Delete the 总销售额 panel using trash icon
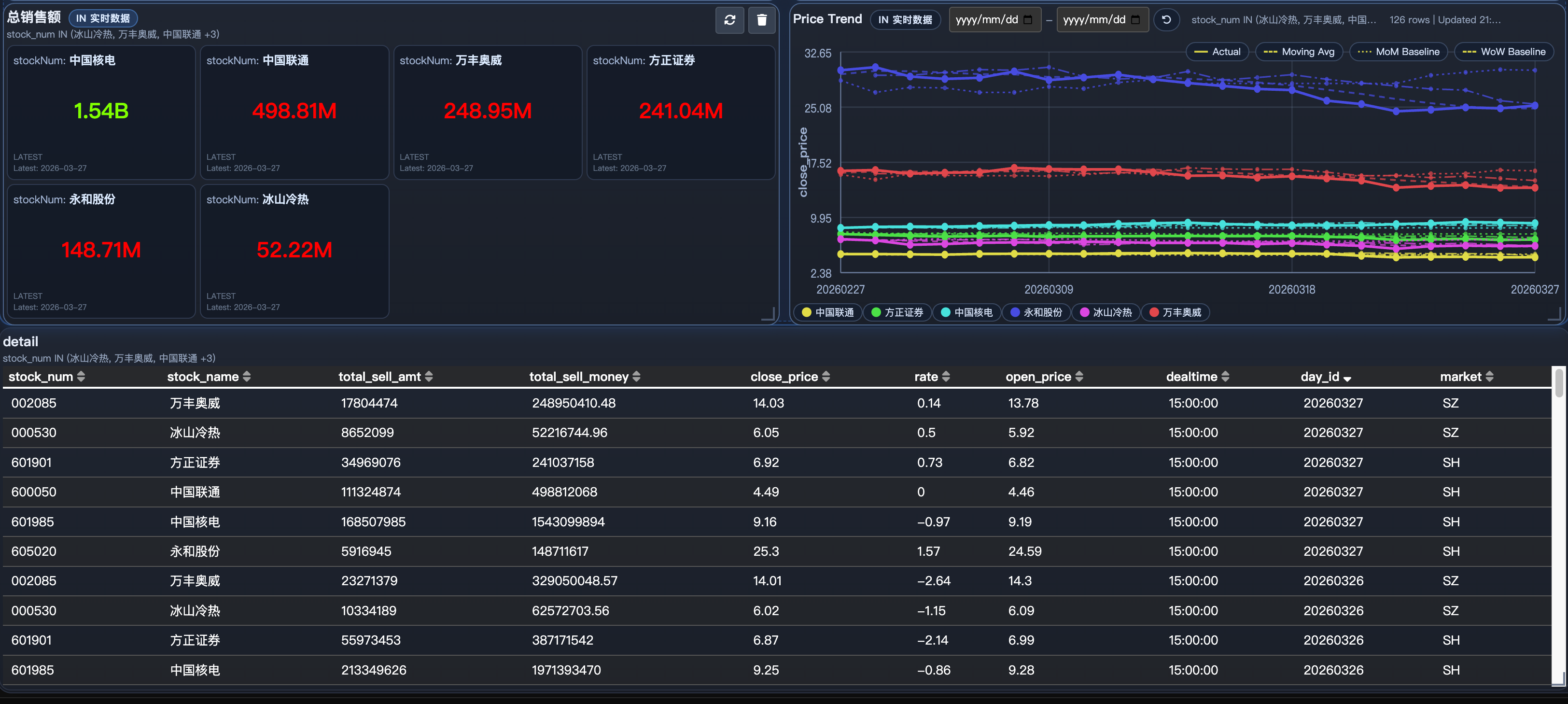The image size is (1568, 704). tap(761, 20)
